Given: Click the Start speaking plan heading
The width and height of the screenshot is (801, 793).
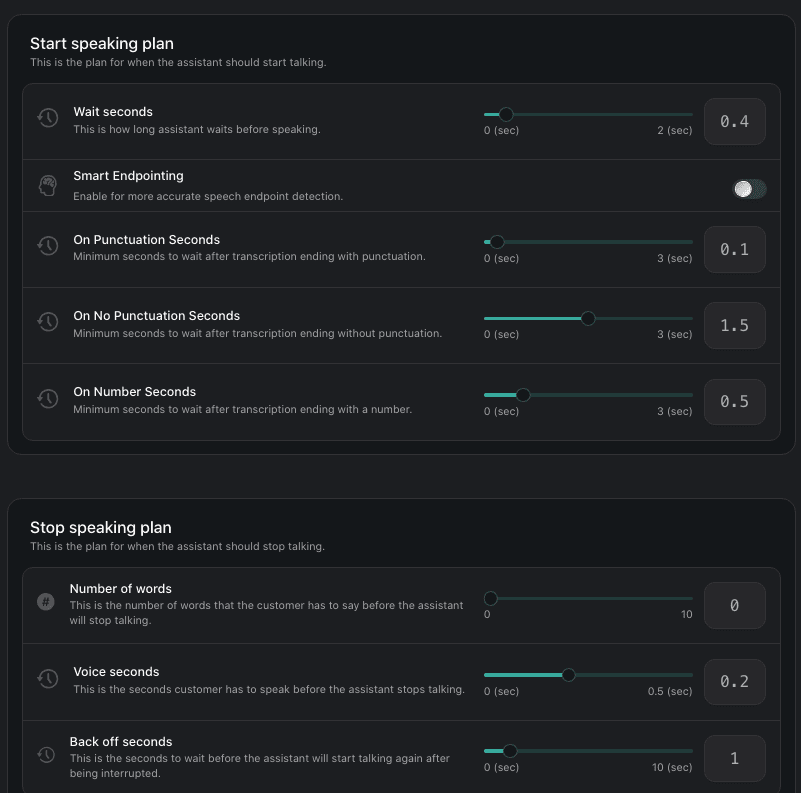Looking at the screenshot, I should tap(102, 43).
